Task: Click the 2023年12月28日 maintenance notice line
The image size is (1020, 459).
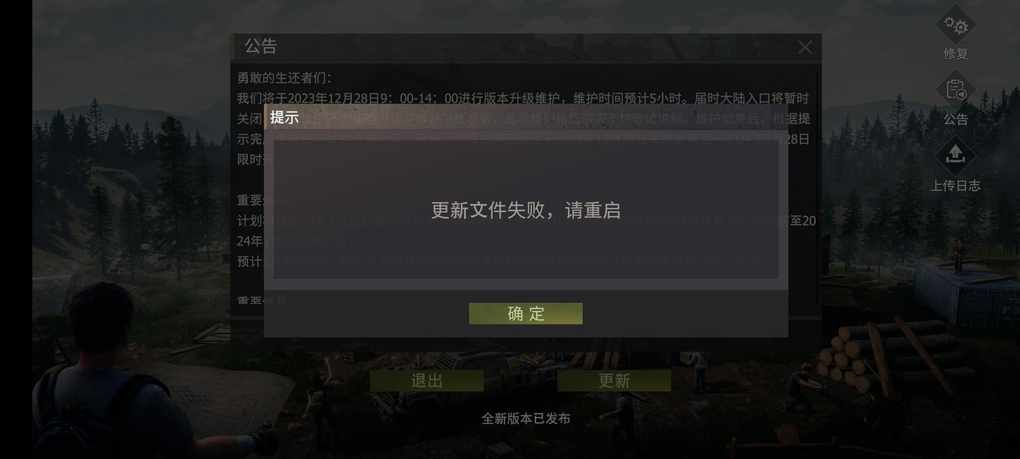Action: pyautogui.click(x=522, y=98)
